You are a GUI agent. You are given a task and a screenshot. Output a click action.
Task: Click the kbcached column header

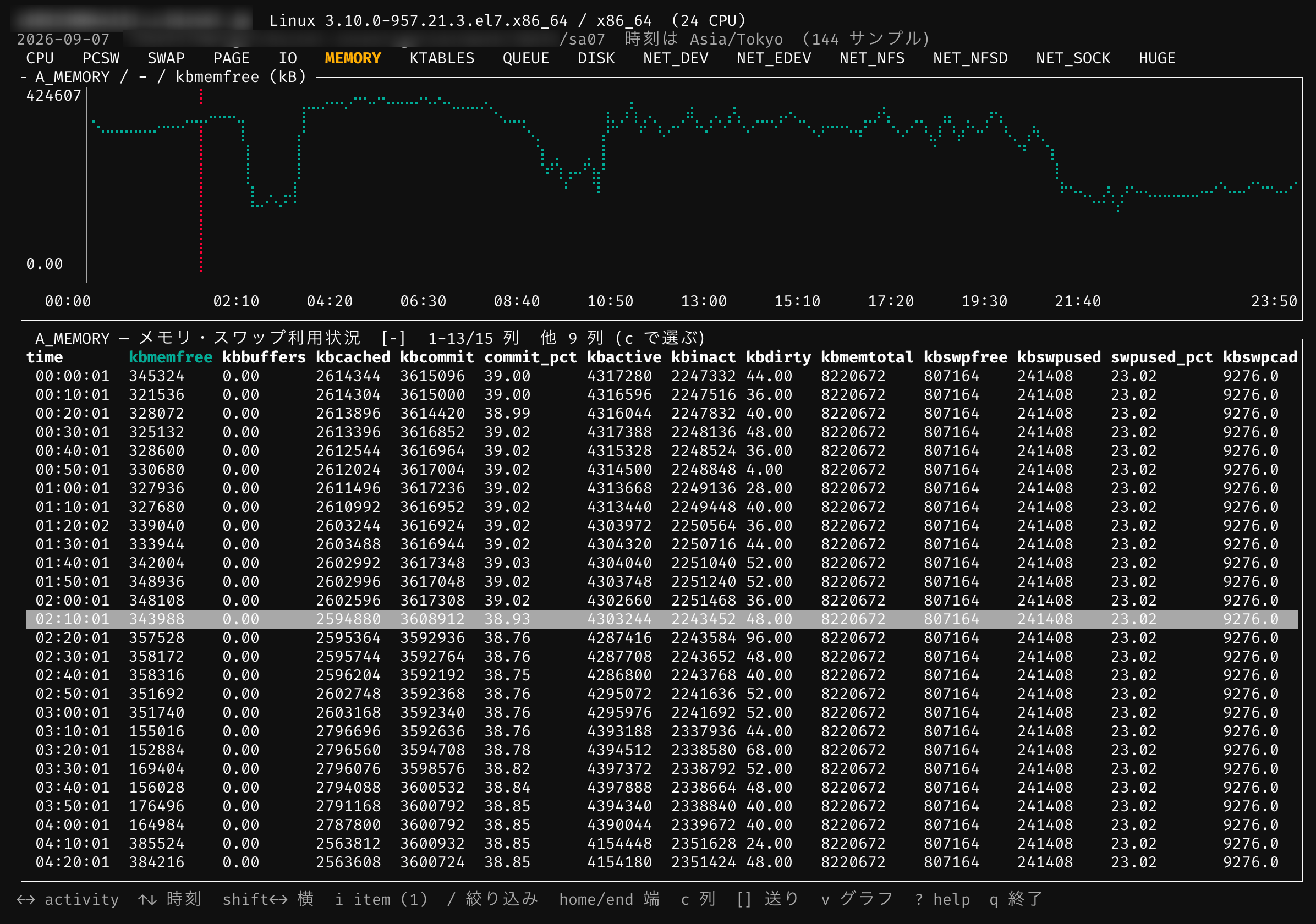353,357
